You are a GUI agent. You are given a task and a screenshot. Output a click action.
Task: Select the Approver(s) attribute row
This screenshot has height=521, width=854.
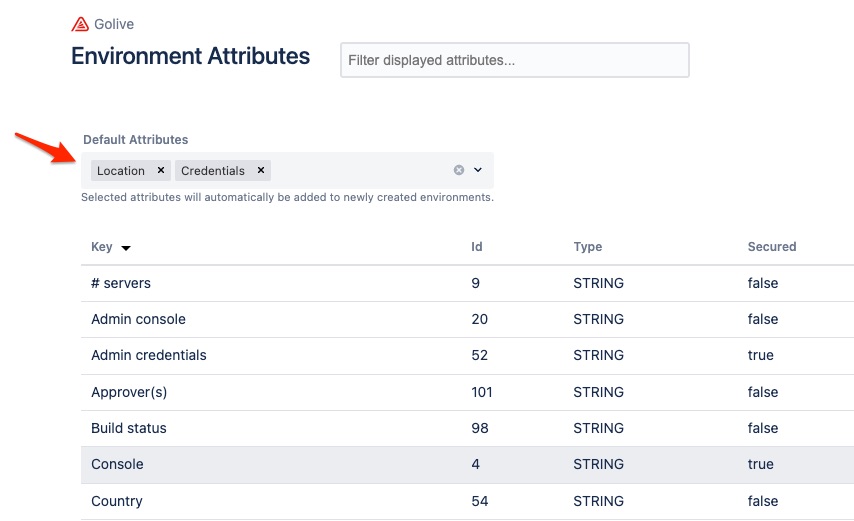129,392
